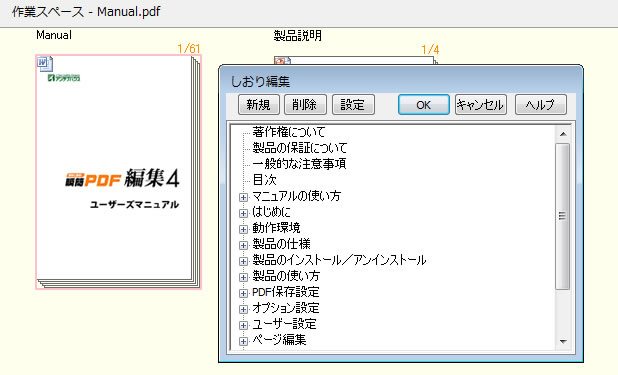Viewport: 618px width, 375px height.
Task: Select the 製品の保証について bookmark
Action: [x=300, y=148]
